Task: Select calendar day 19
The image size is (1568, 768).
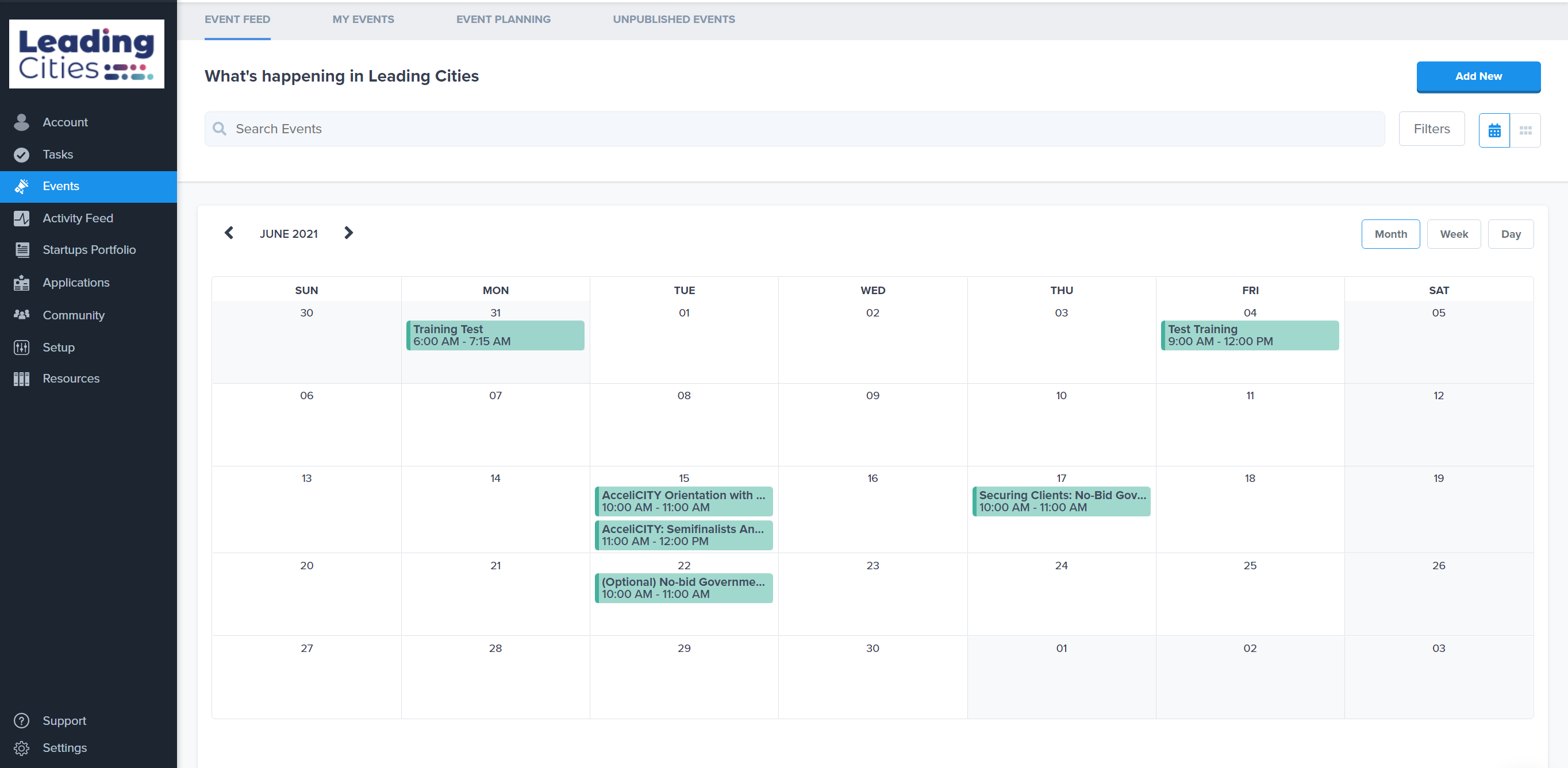Action: coord(1438,478)
